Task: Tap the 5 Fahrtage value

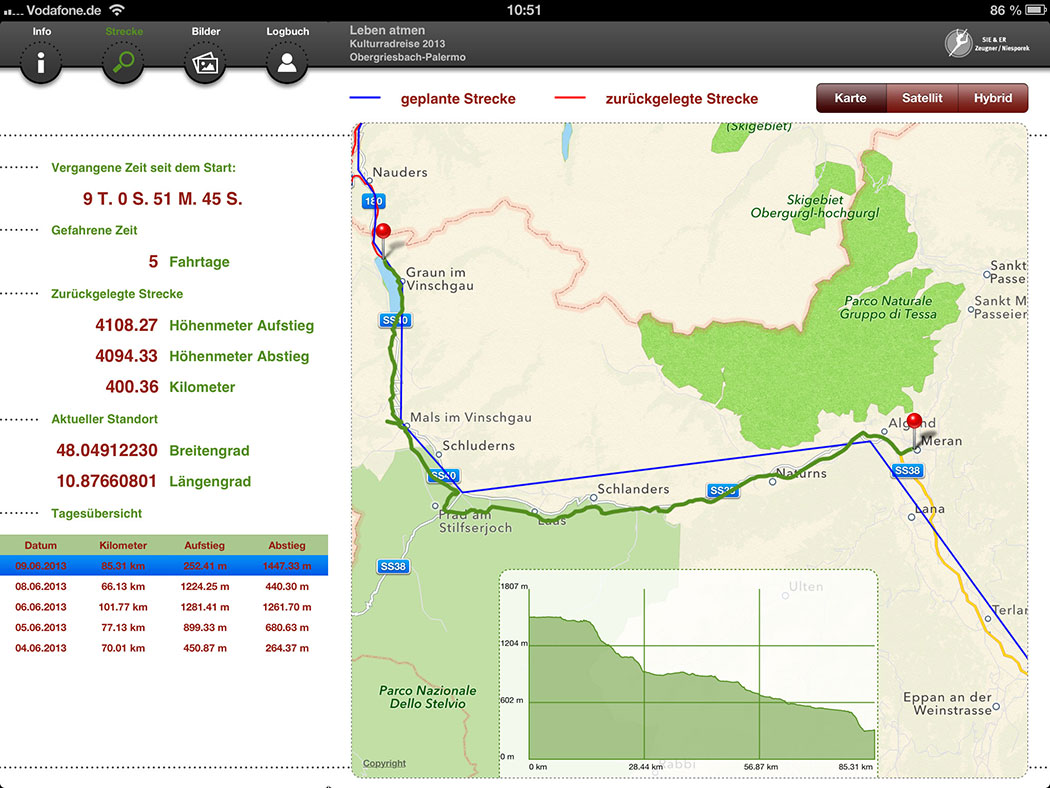Action: pos(153,262)
